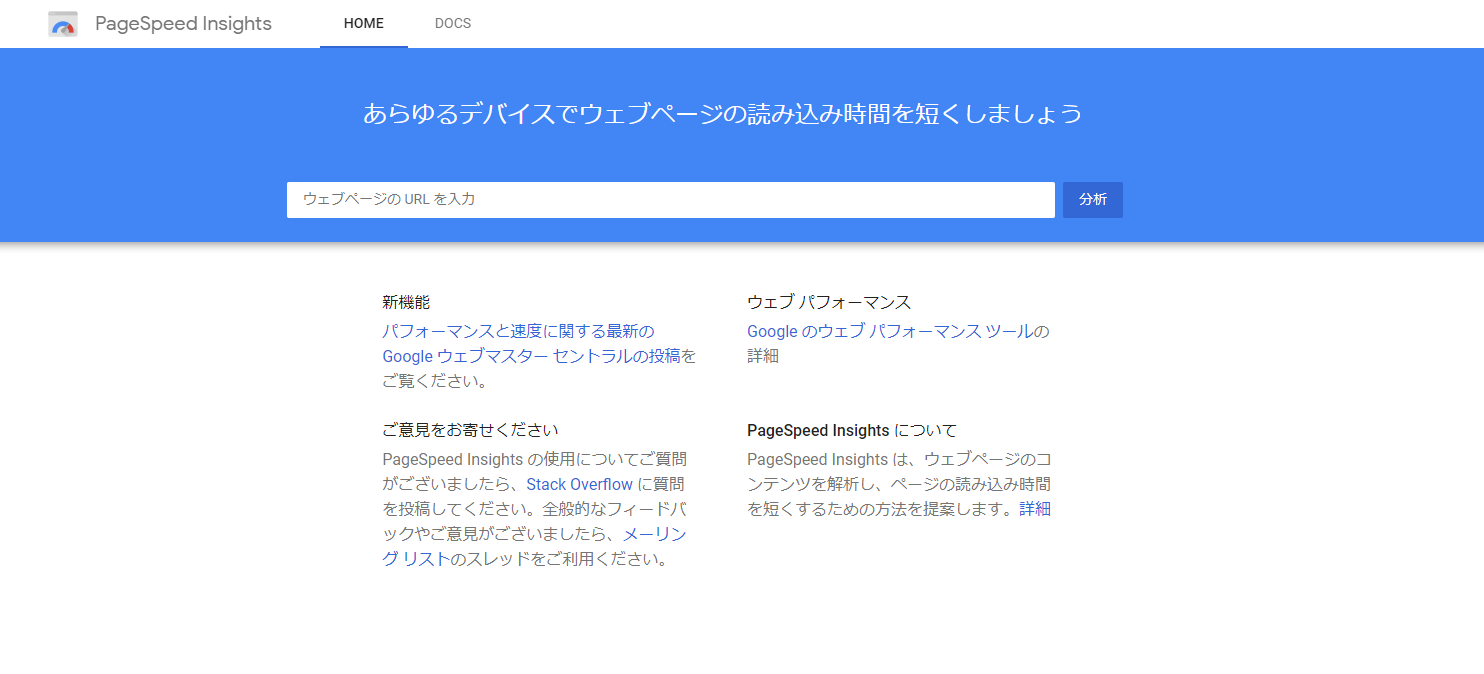Image resolution: width=1484 pixels, height=674 pixels.
Task: Click the 分析 button
Action: coord(1093,200)
